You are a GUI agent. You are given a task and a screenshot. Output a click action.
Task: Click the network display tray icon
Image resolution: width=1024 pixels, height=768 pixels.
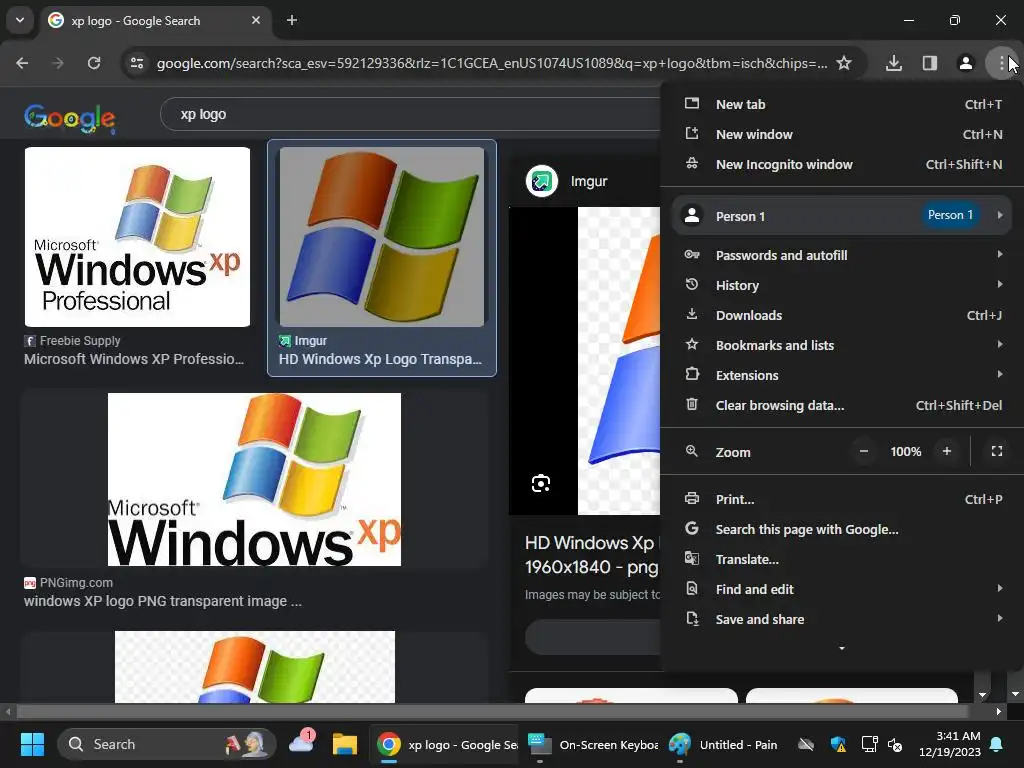coord(869,744)
